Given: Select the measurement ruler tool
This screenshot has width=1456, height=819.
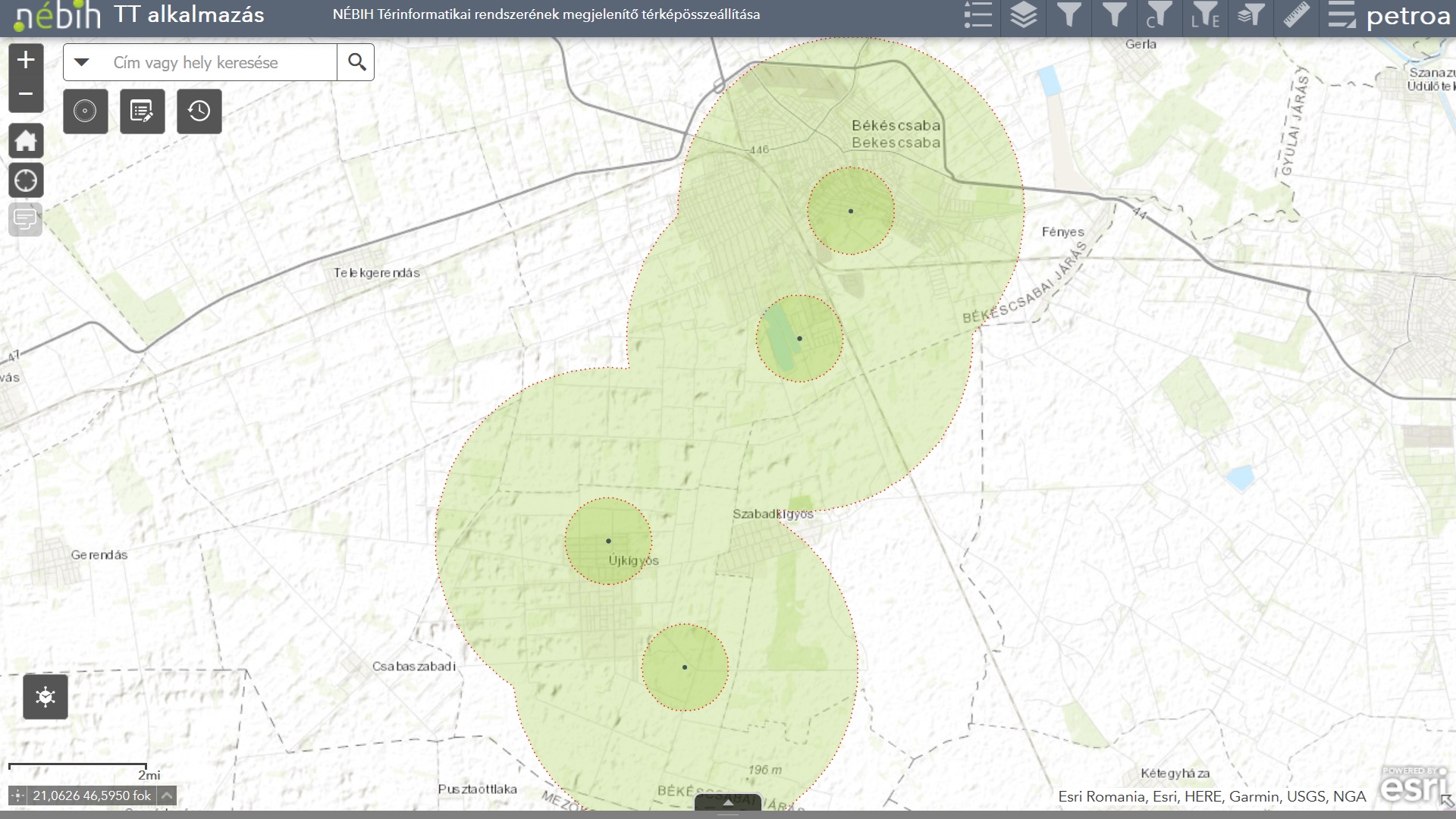Looking at the screenshot, I should (1296, 15).
